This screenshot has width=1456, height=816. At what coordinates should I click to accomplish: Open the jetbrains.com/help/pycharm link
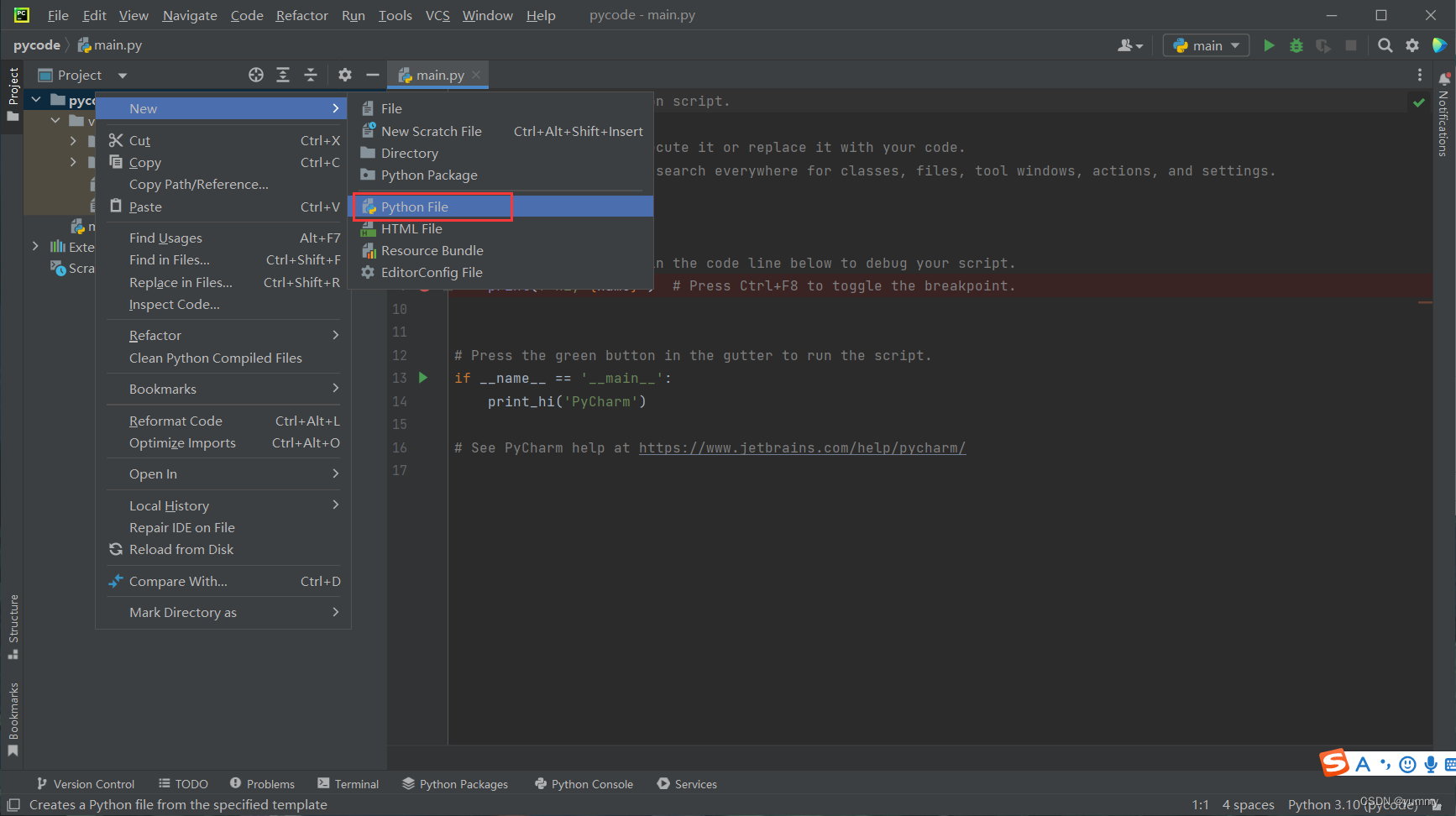tap(802, 447)
